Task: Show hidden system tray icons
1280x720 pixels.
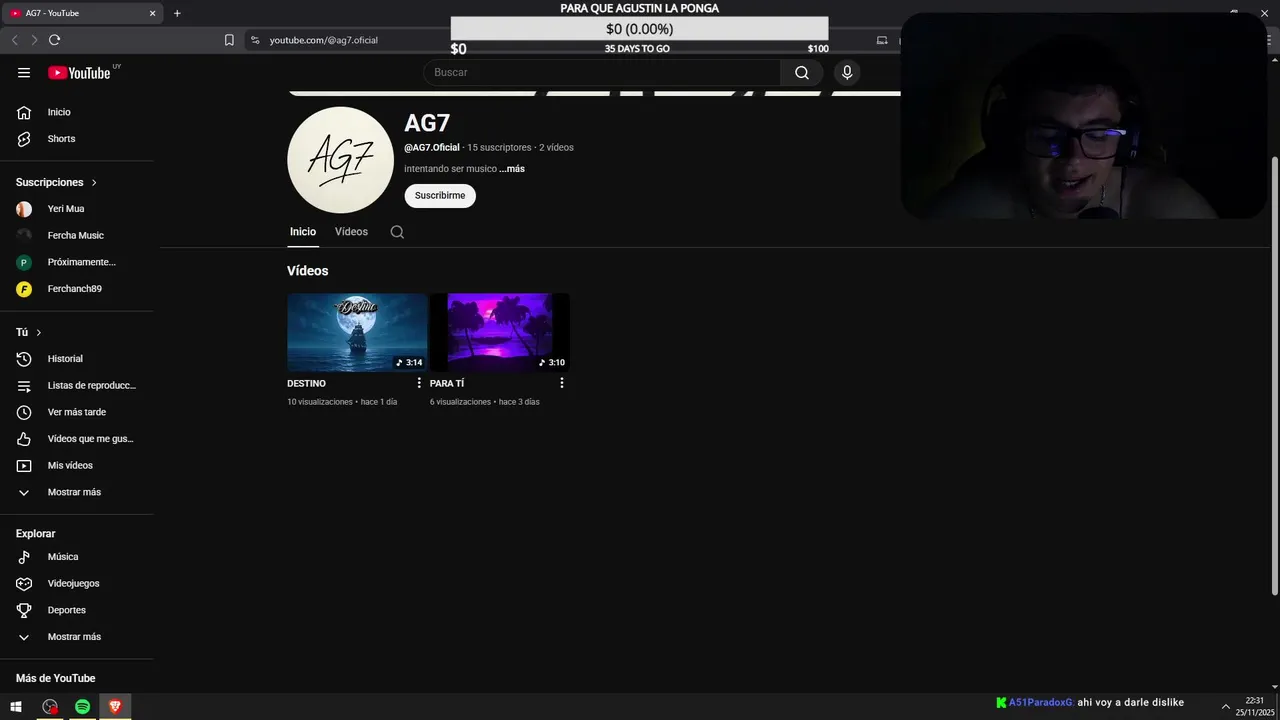Action: point(1225,707)
